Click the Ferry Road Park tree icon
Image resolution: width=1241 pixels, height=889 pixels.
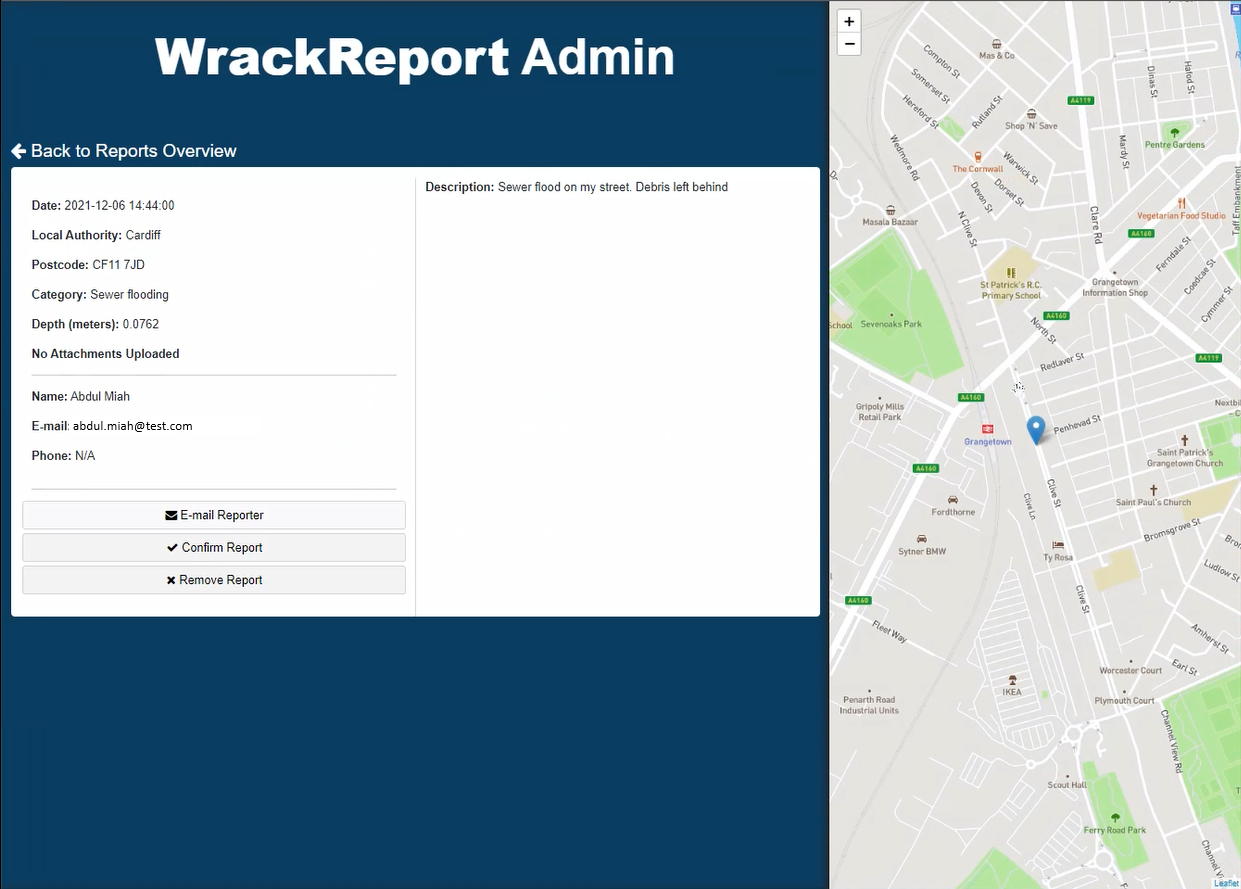coord(1115,817)
